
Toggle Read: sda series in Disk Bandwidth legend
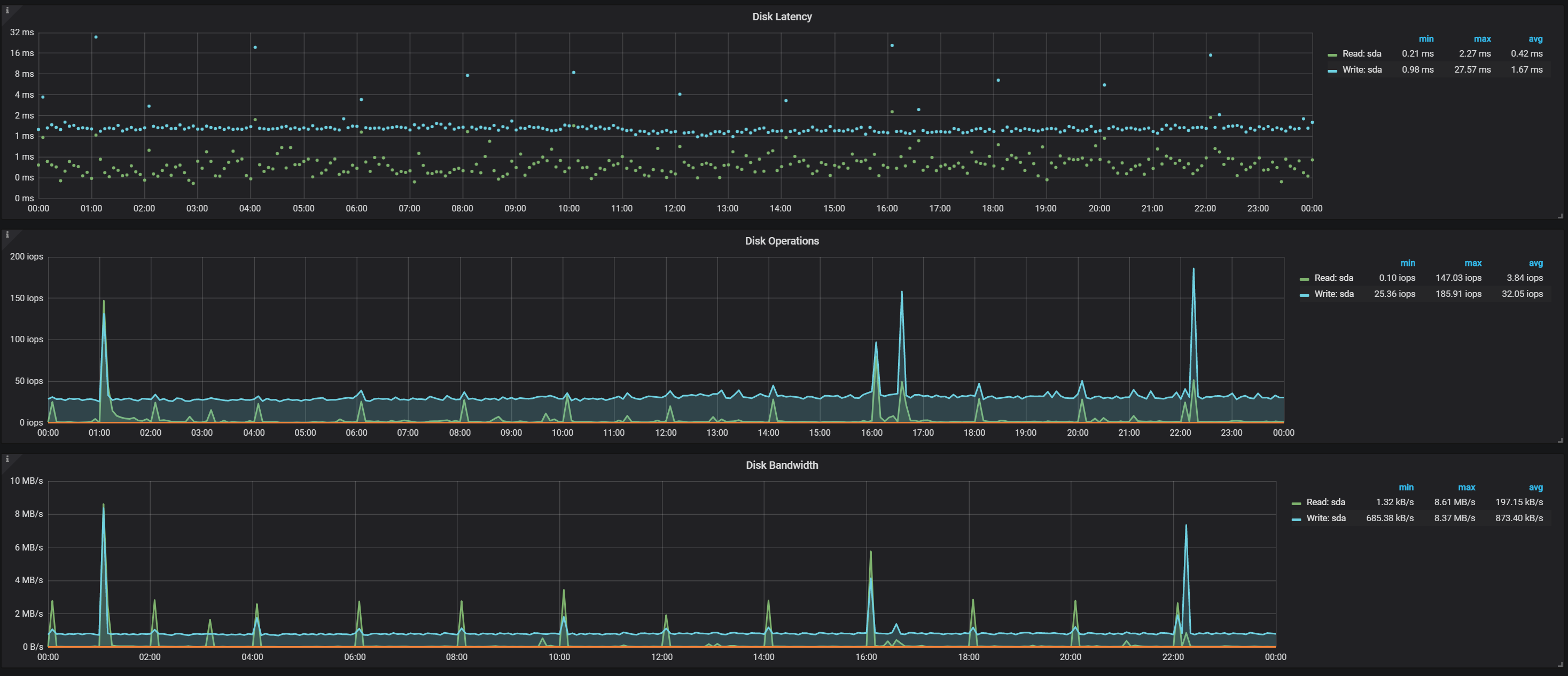[x=1325, y=502]
